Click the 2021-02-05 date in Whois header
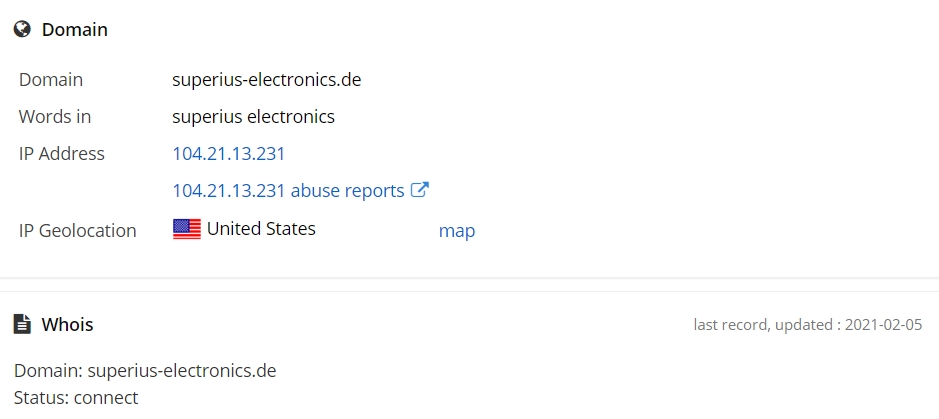 click(884, 325)
